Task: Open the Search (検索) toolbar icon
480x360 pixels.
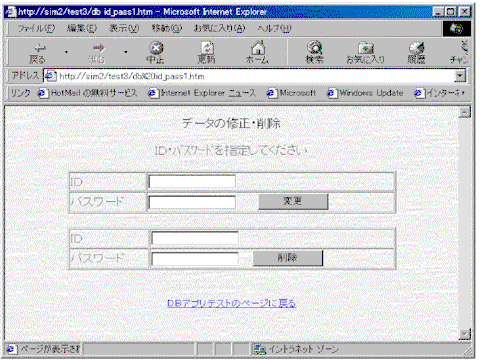Action: pyautogui.click(x=314, y=53)
